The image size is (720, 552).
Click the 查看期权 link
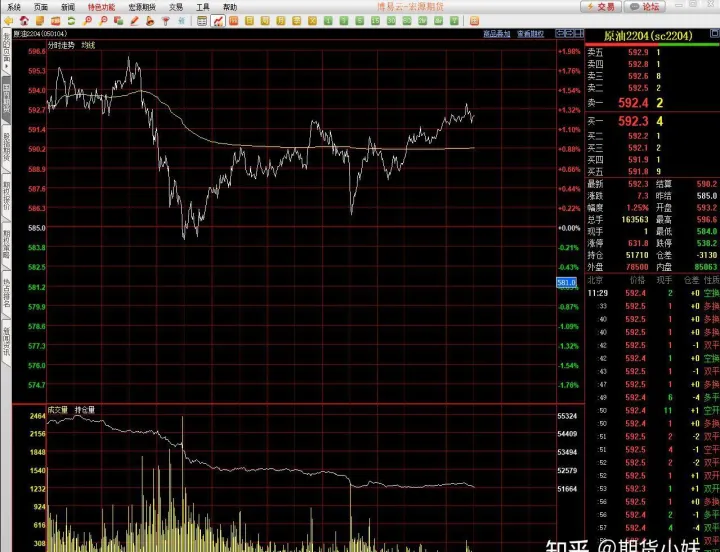point(530,33)
